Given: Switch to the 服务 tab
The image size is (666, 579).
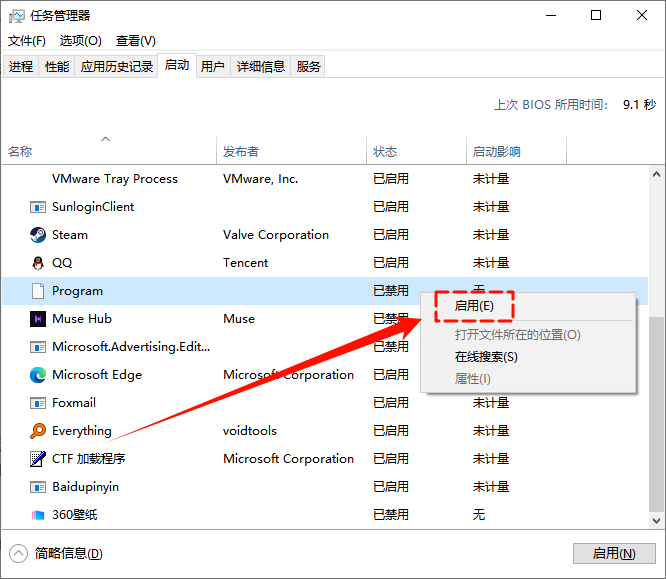Looking at the screenshot, I should [x=308, y=67].
